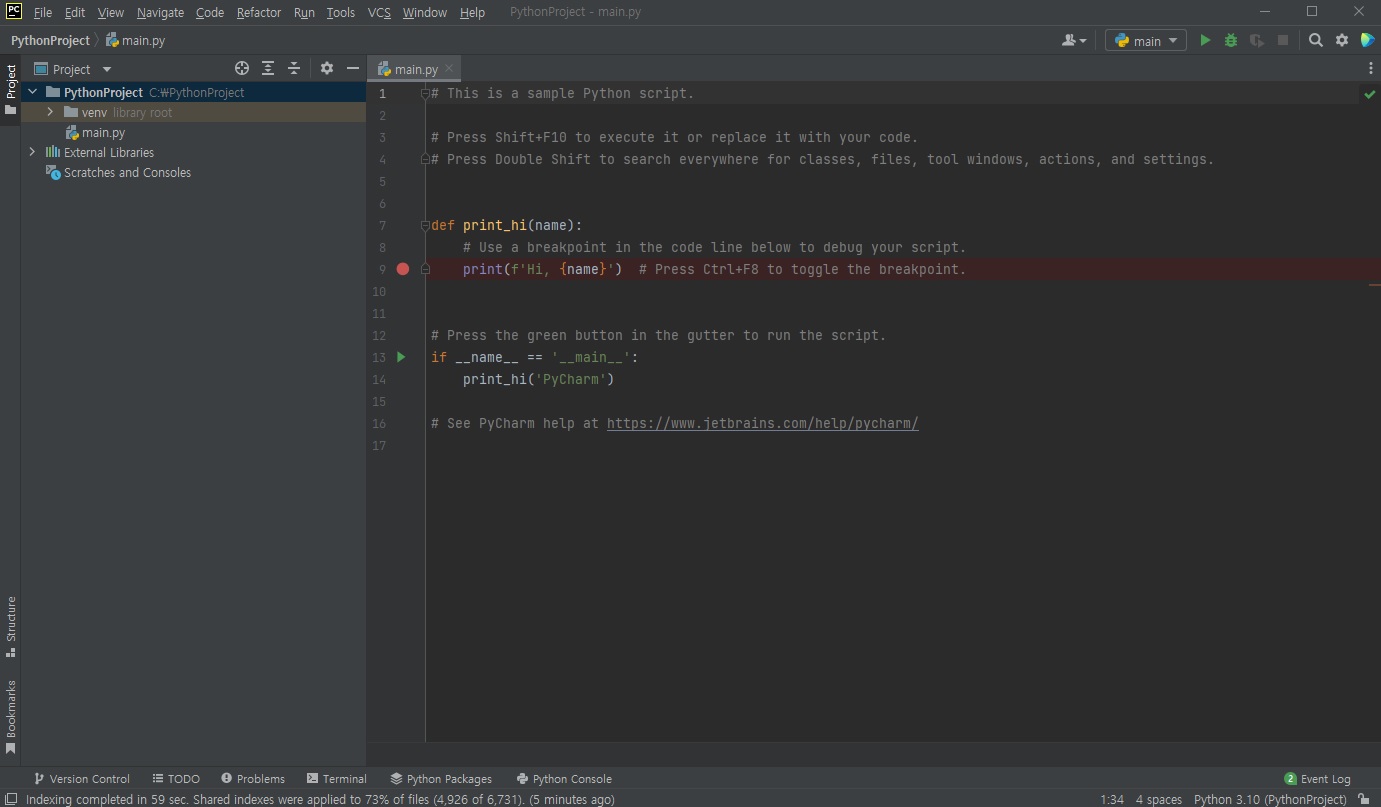Open the Navigate menu
The image size is (1381, 807).
(160, 12)
